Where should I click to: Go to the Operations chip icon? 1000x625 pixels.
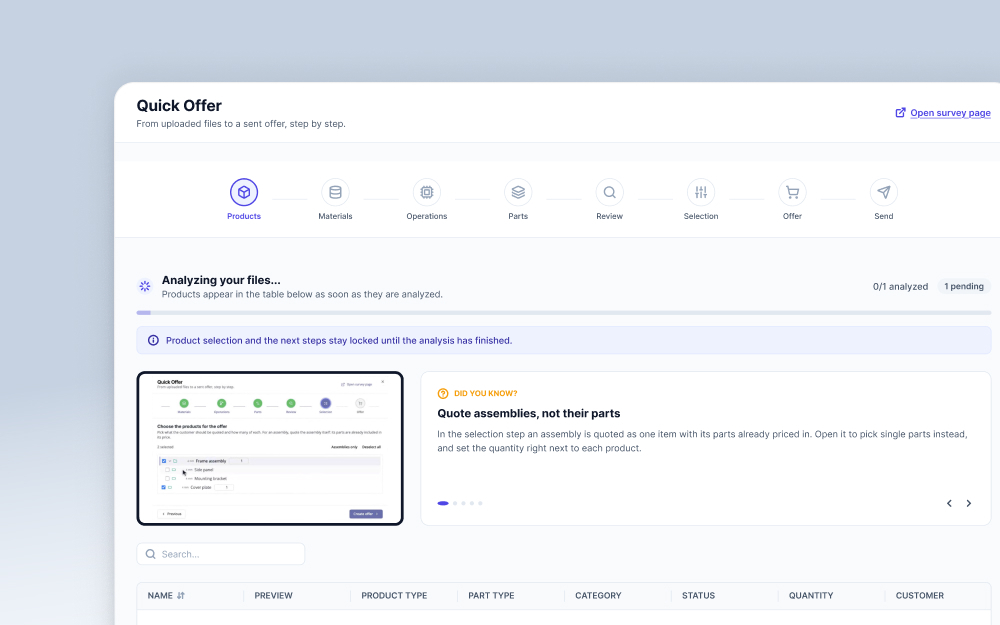[x=427, y=192]
